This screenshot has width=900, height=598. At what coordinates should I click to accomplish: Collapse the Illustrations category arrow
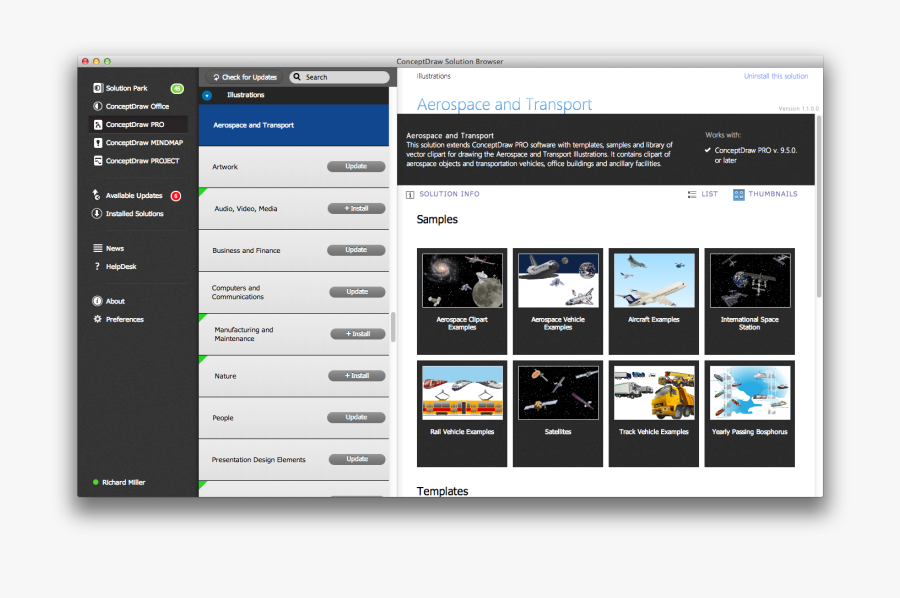[x=207, y=95]
